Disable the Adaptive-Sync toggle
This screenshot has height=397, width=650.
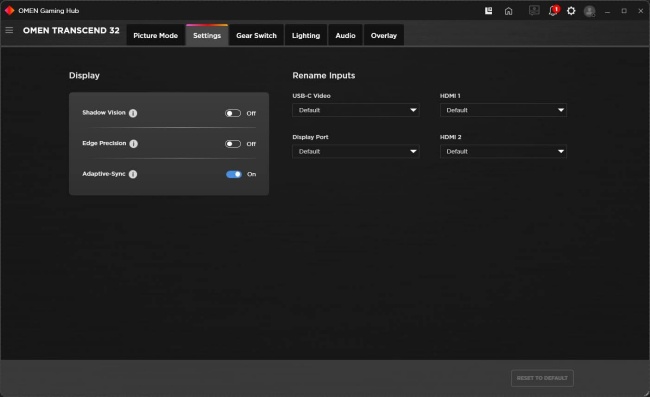click(234, 174)
